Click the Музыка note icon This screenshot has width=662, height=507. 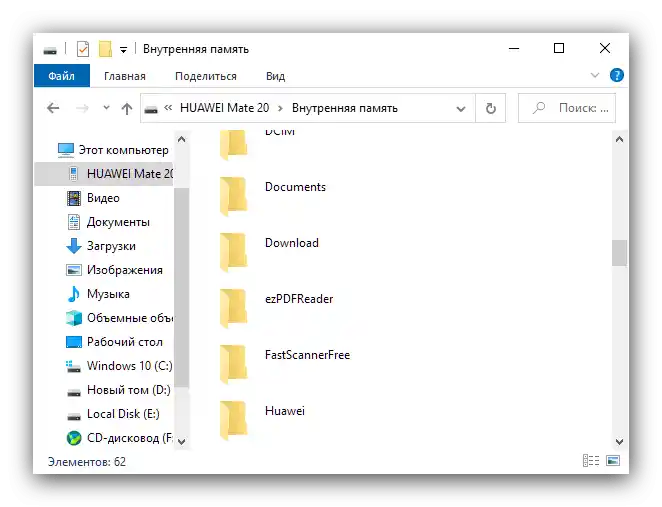pos(74,294)
